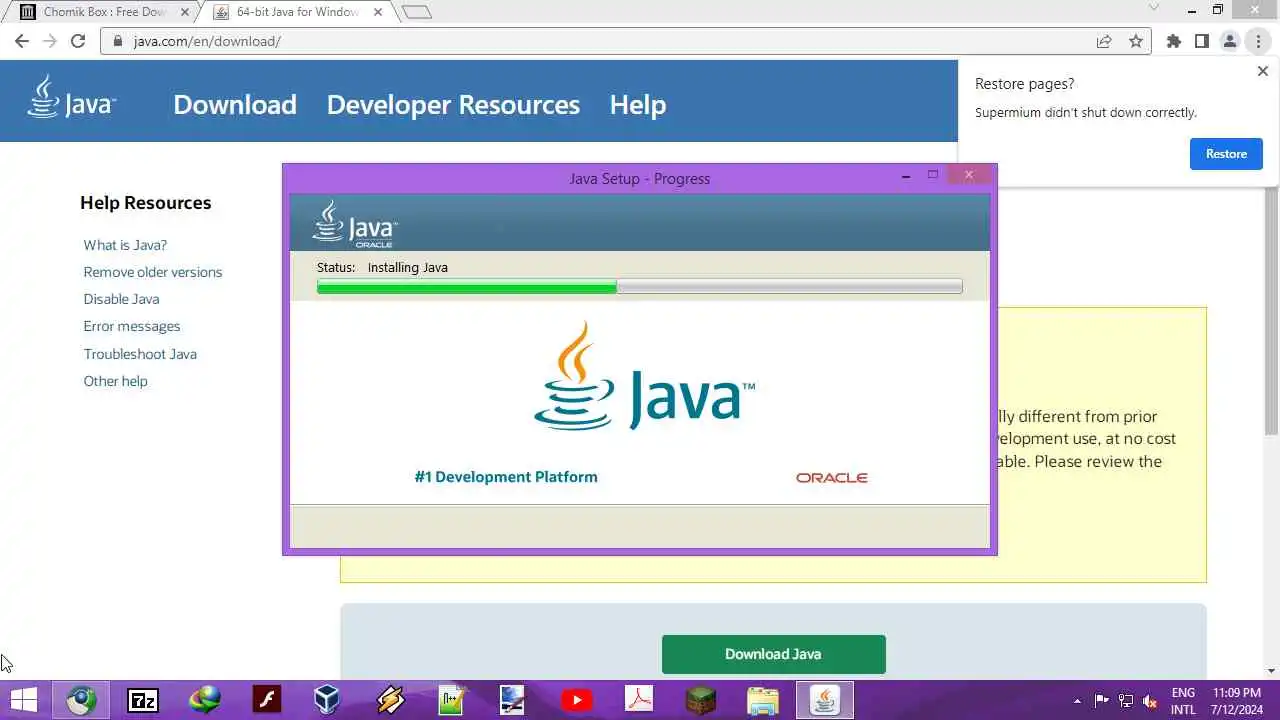Open the 'What is Java?' link

[x=125, y=245]
